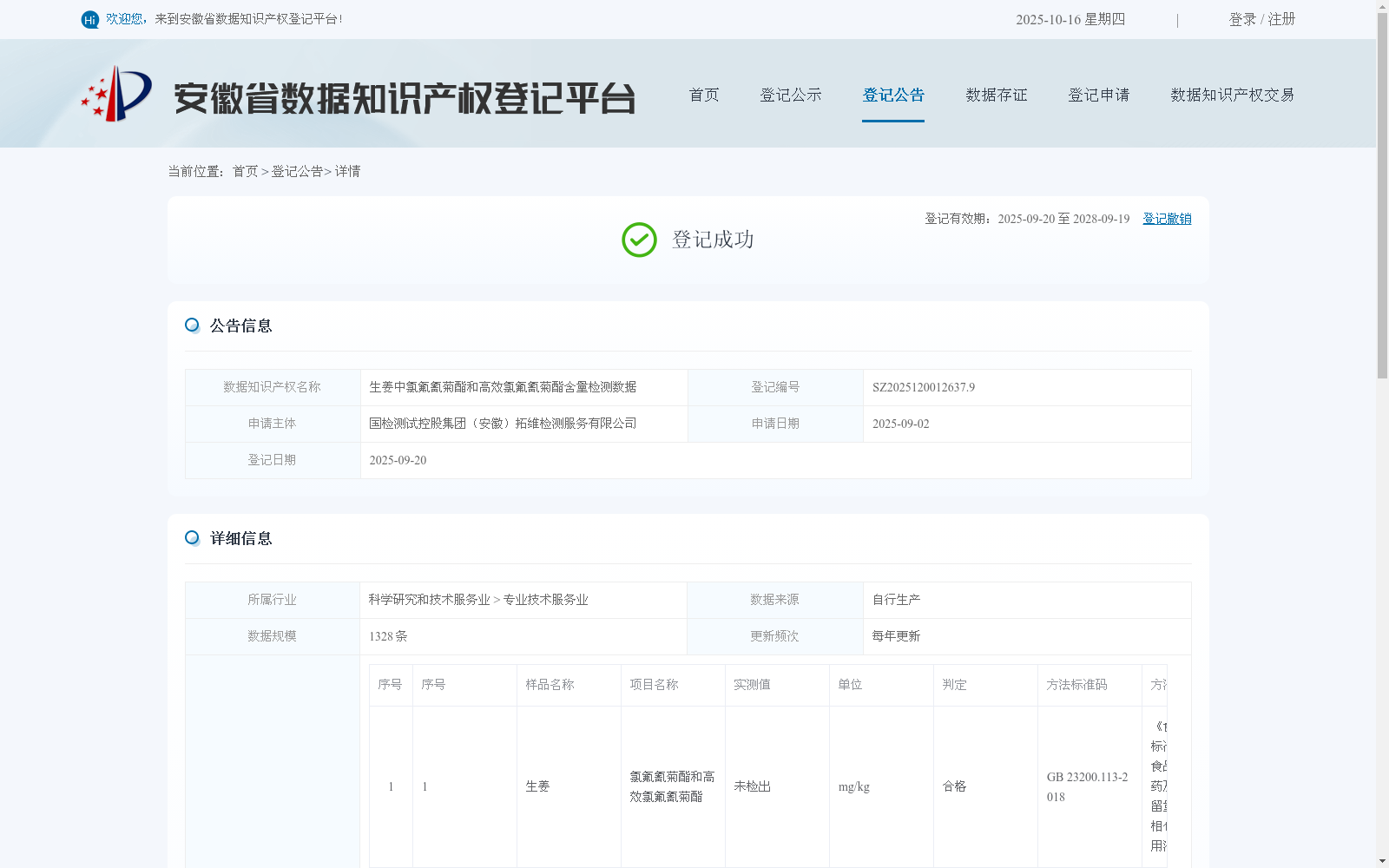Click the platform title 安徽省数据知识产权登记平台
Image resolution: width=1389 pixels, height=868 pixels.
405,98
